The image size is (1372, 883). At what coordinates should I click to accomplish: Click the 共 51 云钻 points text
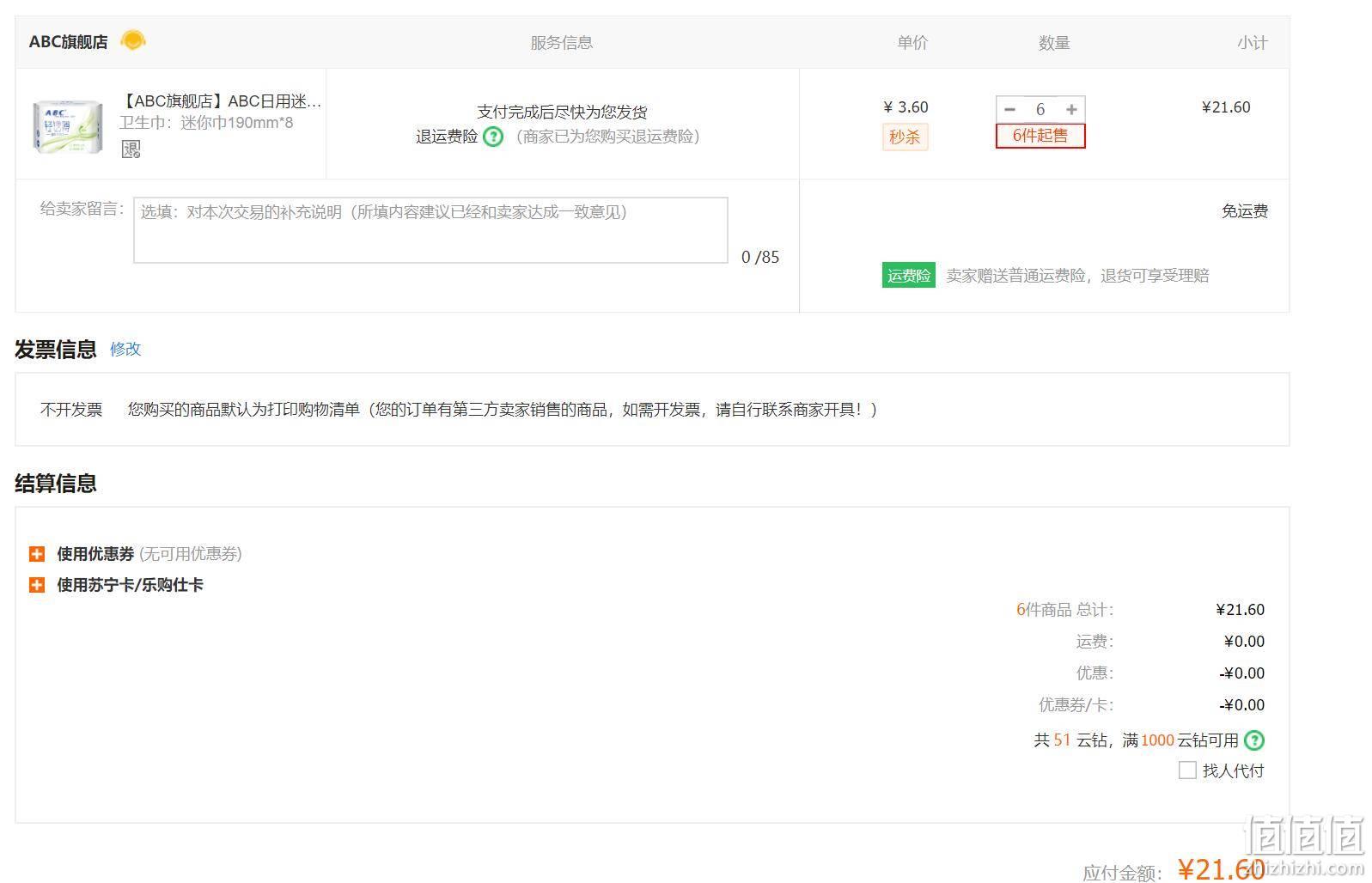tap(1070, 740)
